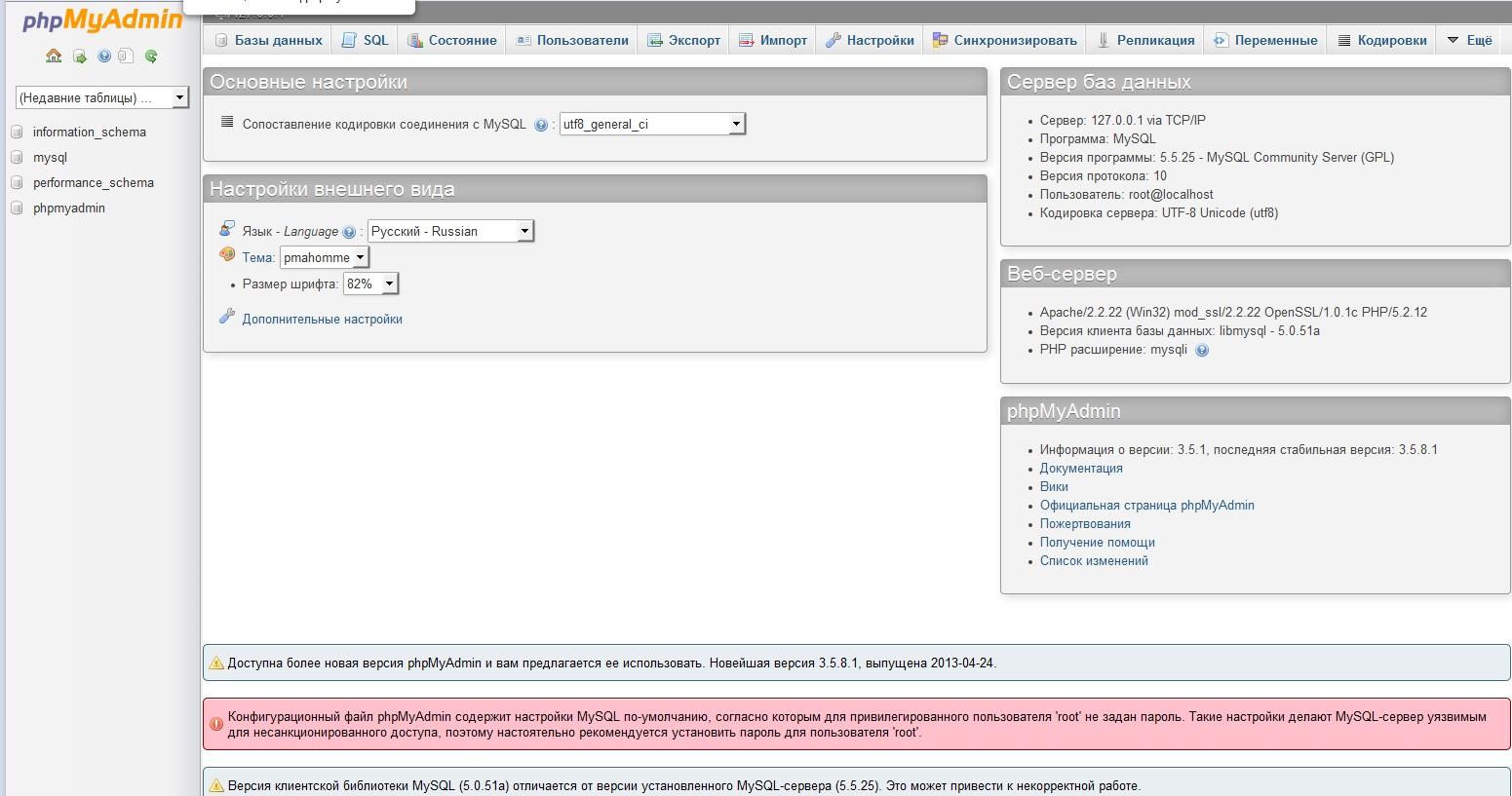1512x796 pixels.
Task: Click the red root password warning message
Action: 857,724
